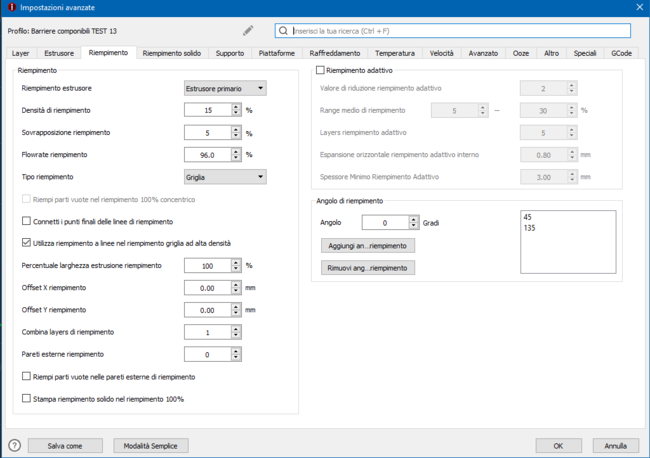Open the Tipo riempimento Griglia dropdown
The width and height of the screenshot is (650, 458).
(x=225, y=177)
